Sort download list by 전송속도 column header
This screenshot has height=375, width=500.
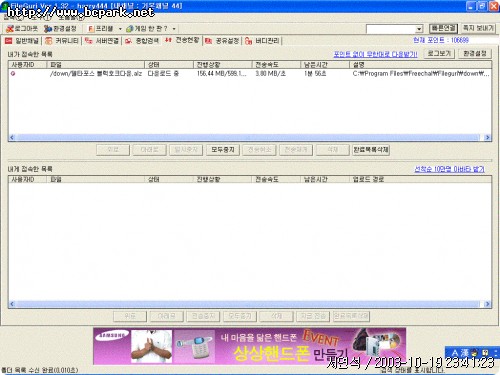pos(276,65)
